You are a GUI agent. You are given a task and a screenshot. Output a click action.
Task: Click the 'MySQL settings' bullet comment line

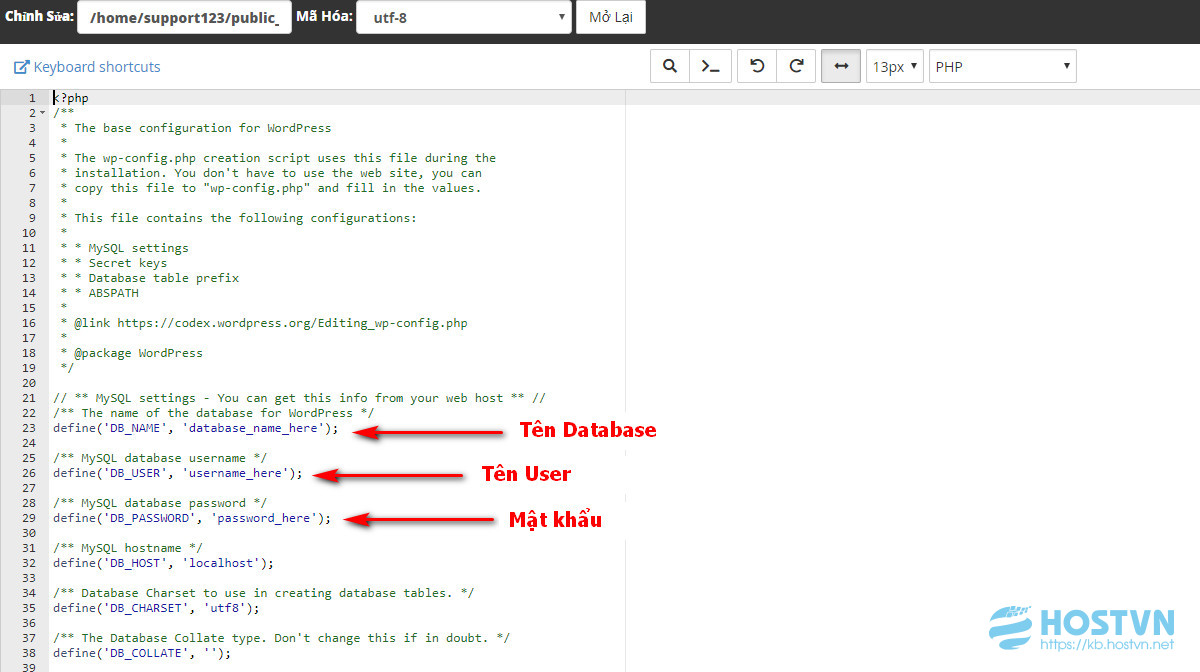[124, 248]
